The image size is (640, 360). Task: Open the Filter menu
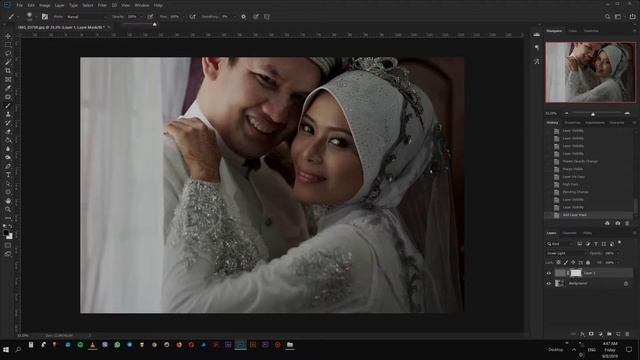click(x=102, y=5)
